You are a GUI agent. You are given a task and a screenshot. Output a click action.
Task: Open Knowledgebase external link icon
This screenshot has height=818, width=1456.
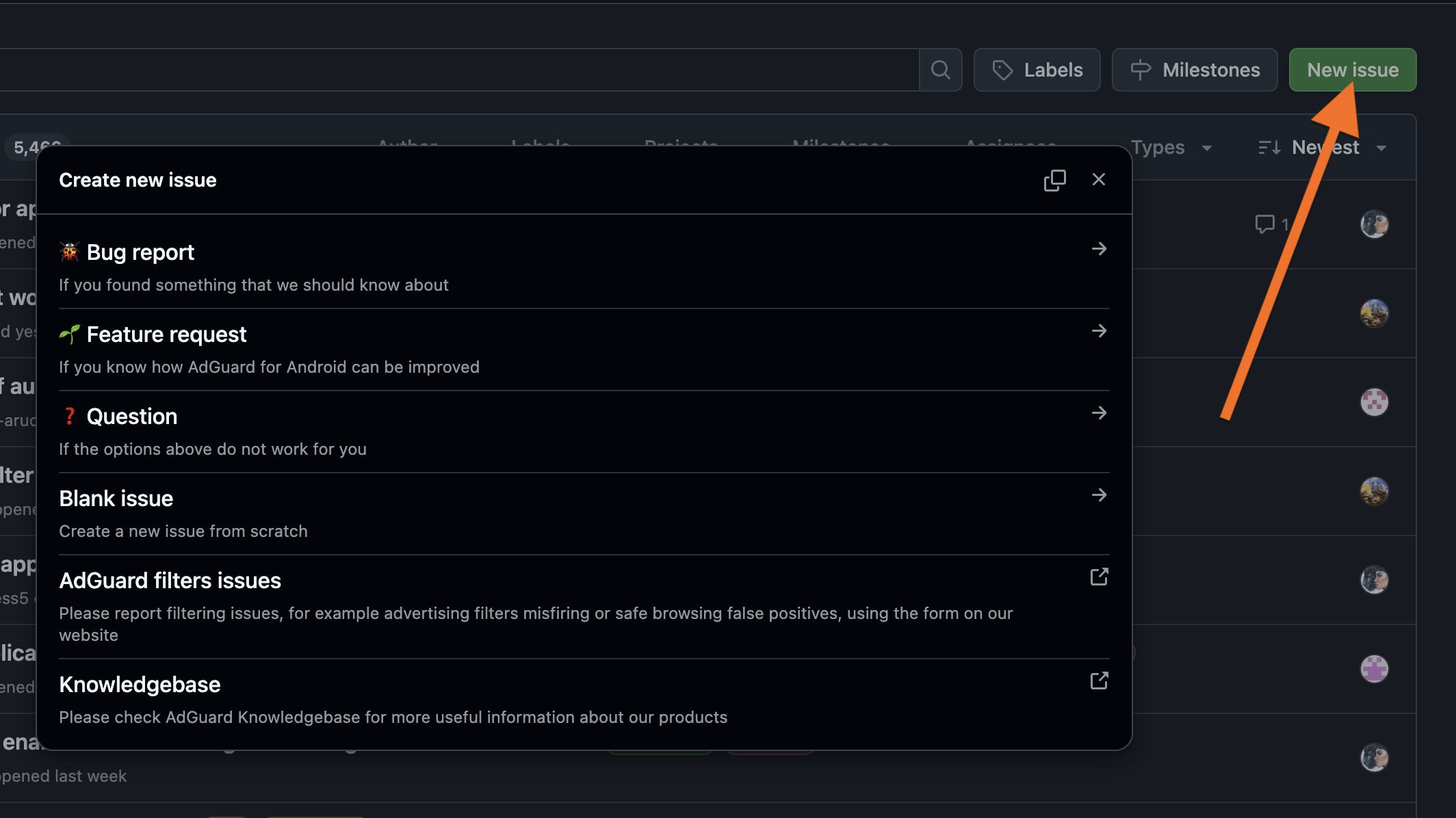1099,681
